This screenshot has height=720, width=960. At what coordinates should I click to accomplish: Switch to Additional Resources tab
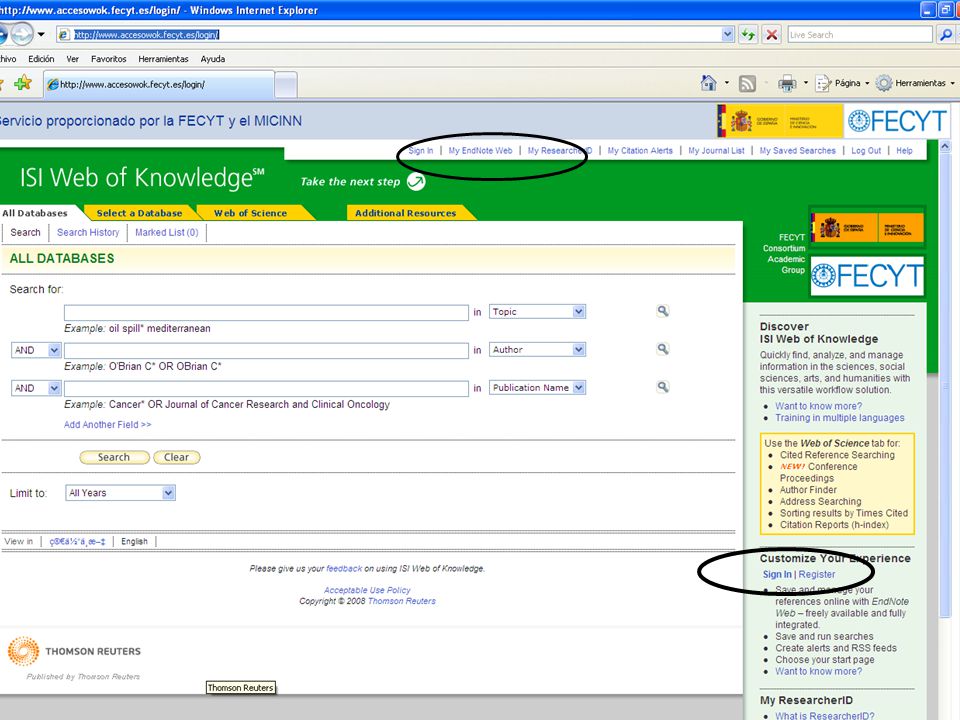point(405,213)
